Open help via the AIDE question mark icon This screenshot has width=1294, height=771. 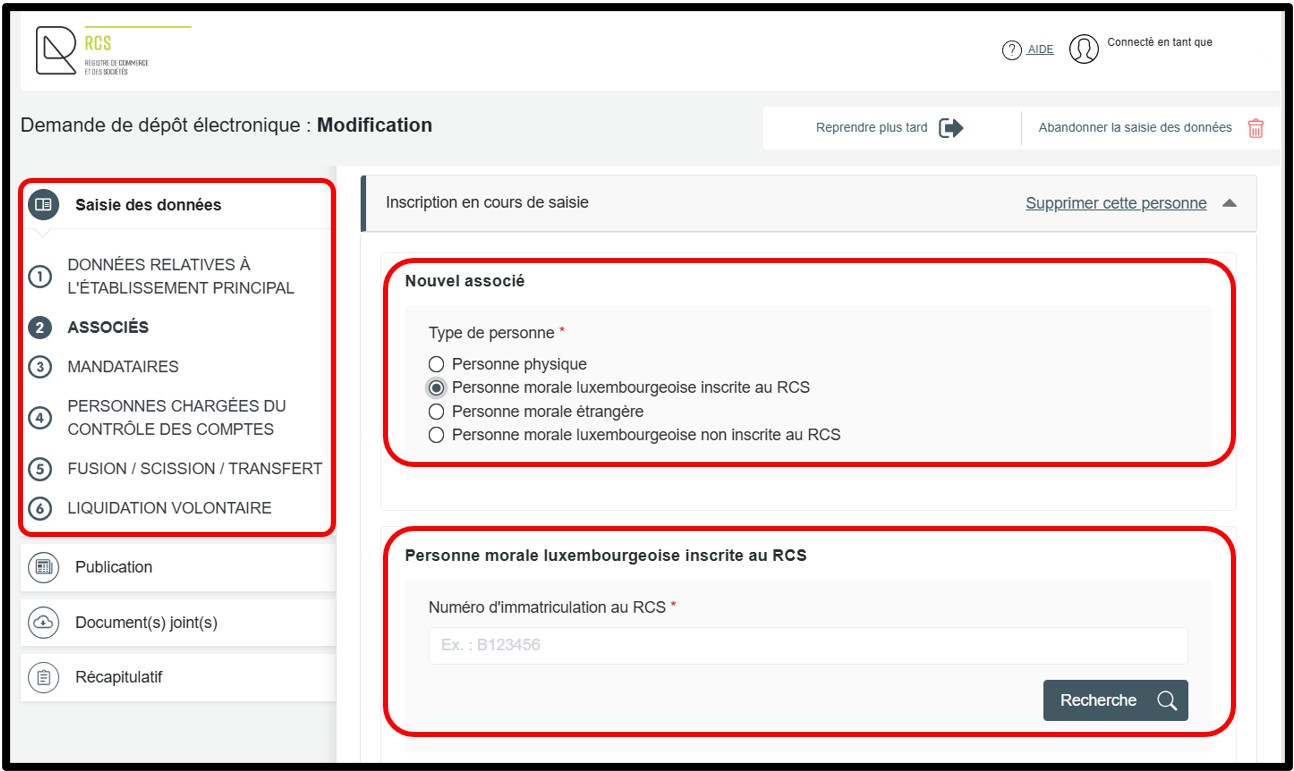(1011, 50)
